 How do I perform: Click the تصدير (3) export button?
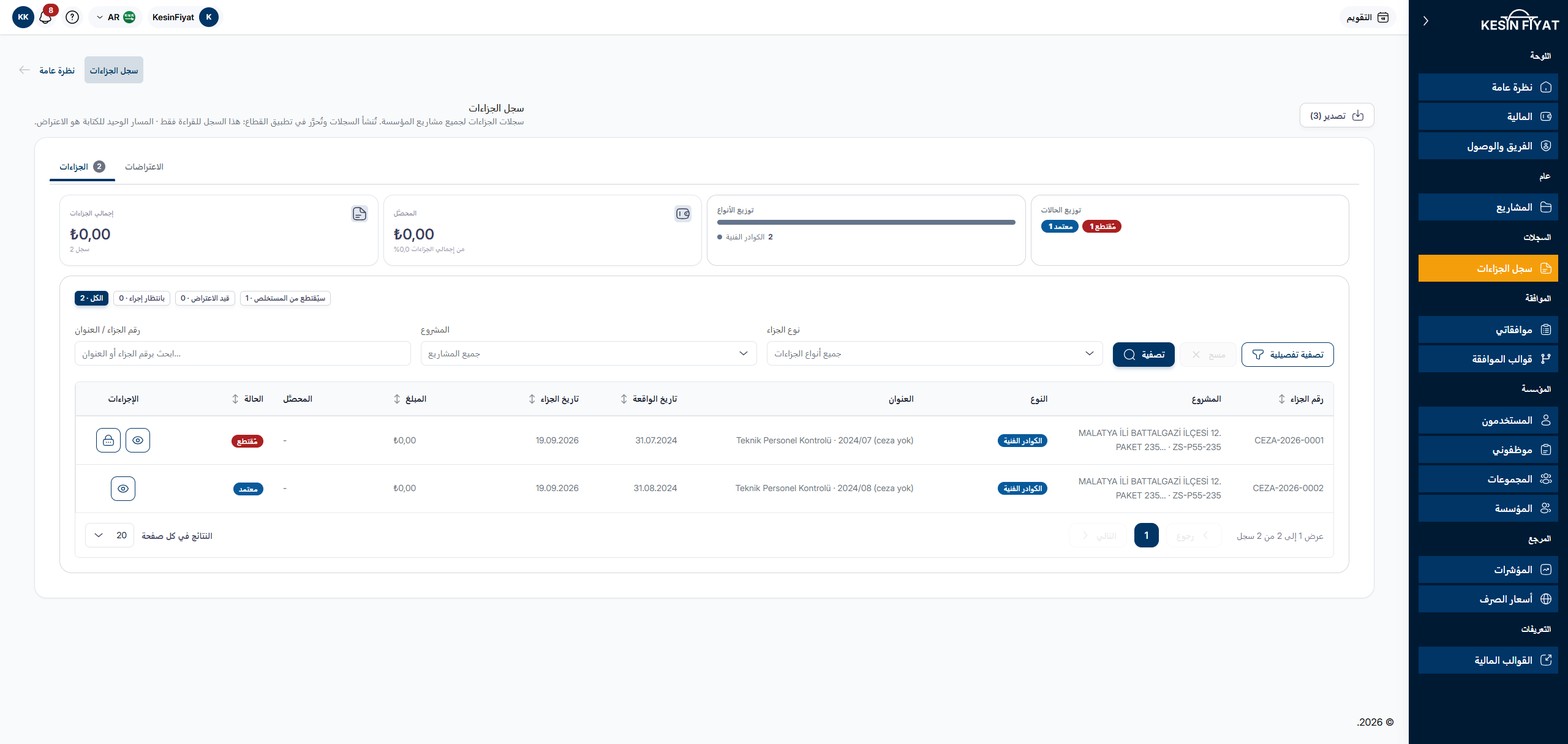[1337, 116]
